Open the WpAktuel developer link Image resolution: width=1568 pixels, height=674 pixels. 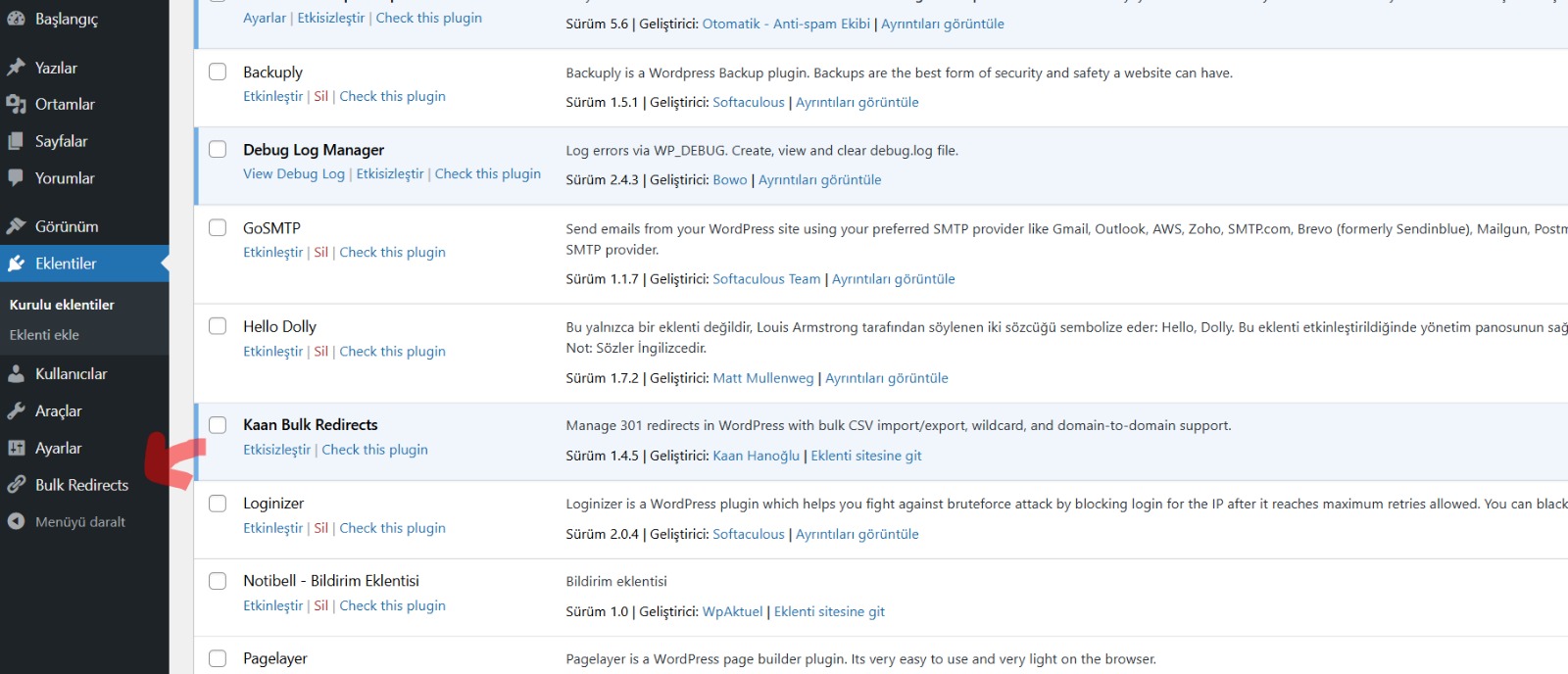click(733, 612)
